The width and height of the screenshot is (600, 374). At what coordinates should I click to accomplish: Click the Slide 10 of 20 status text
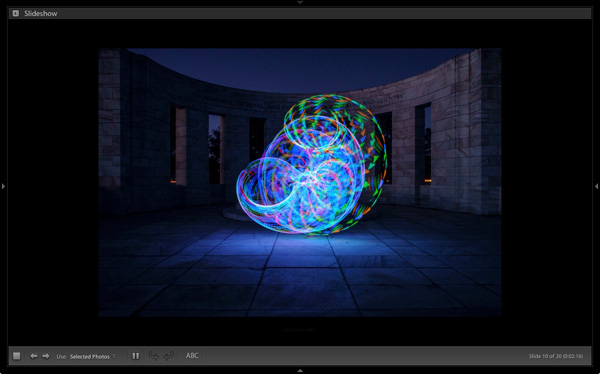click(x=556, y=356)
